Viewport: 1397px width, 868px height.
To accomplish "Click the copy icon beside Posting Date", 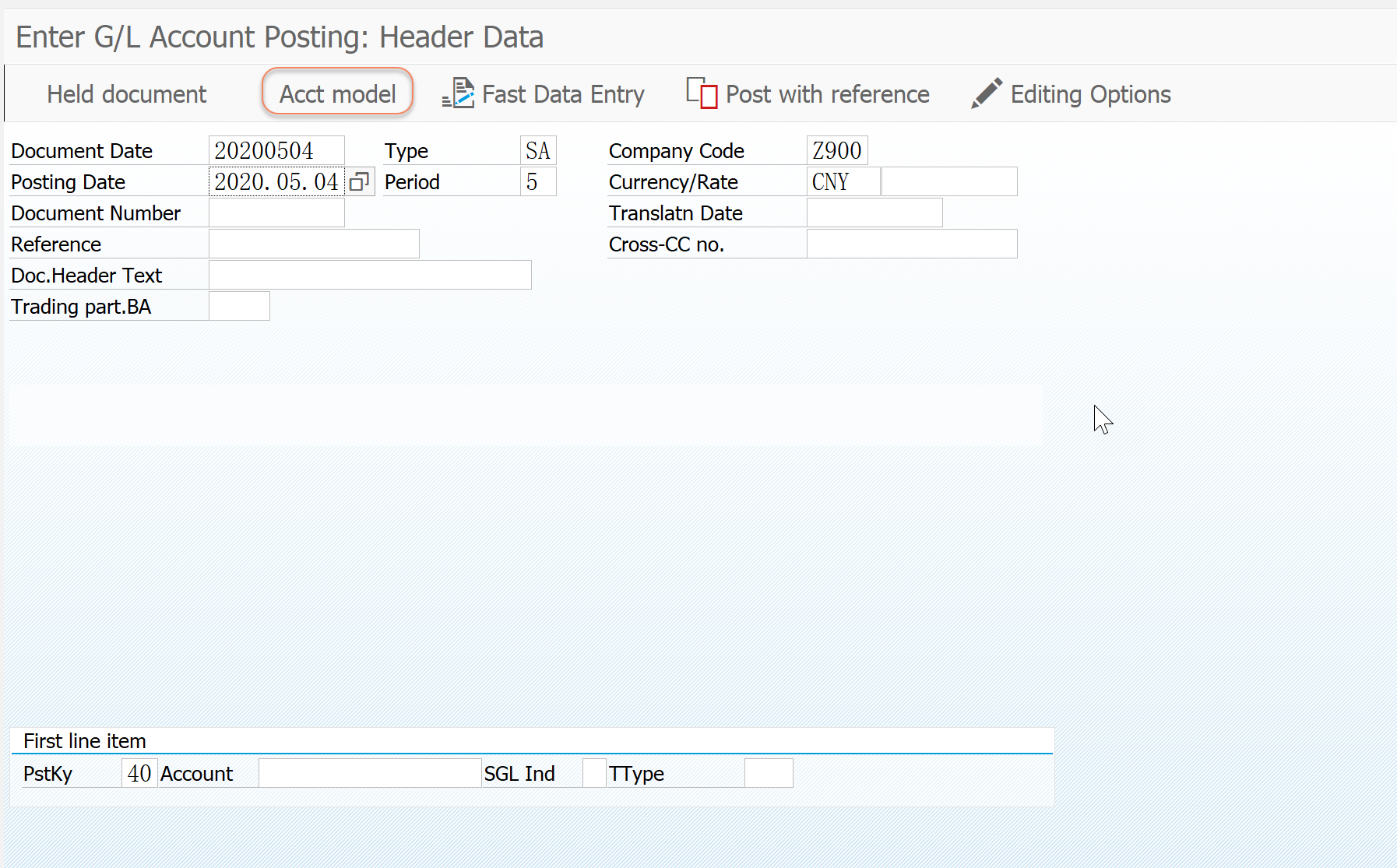I will (359, 181).
